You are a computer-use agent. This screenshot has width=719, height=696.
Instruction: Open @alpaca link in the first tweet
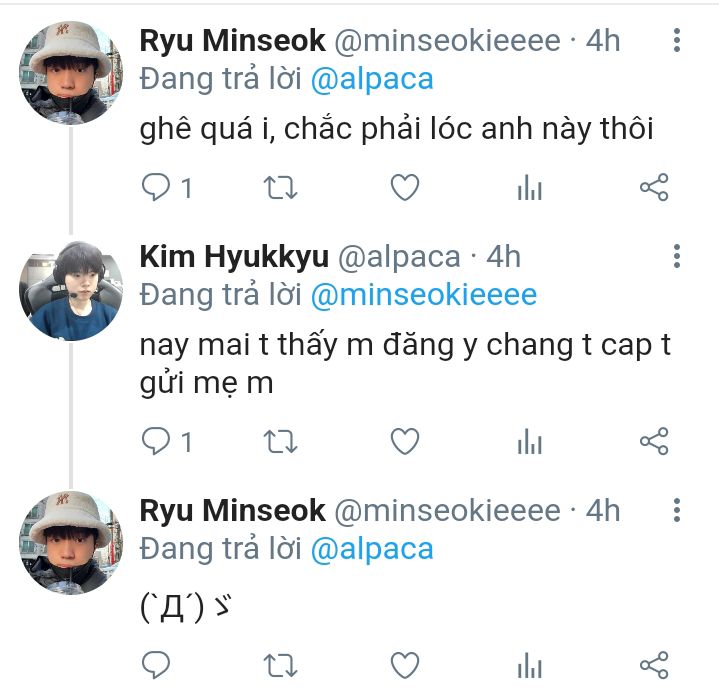372,79
